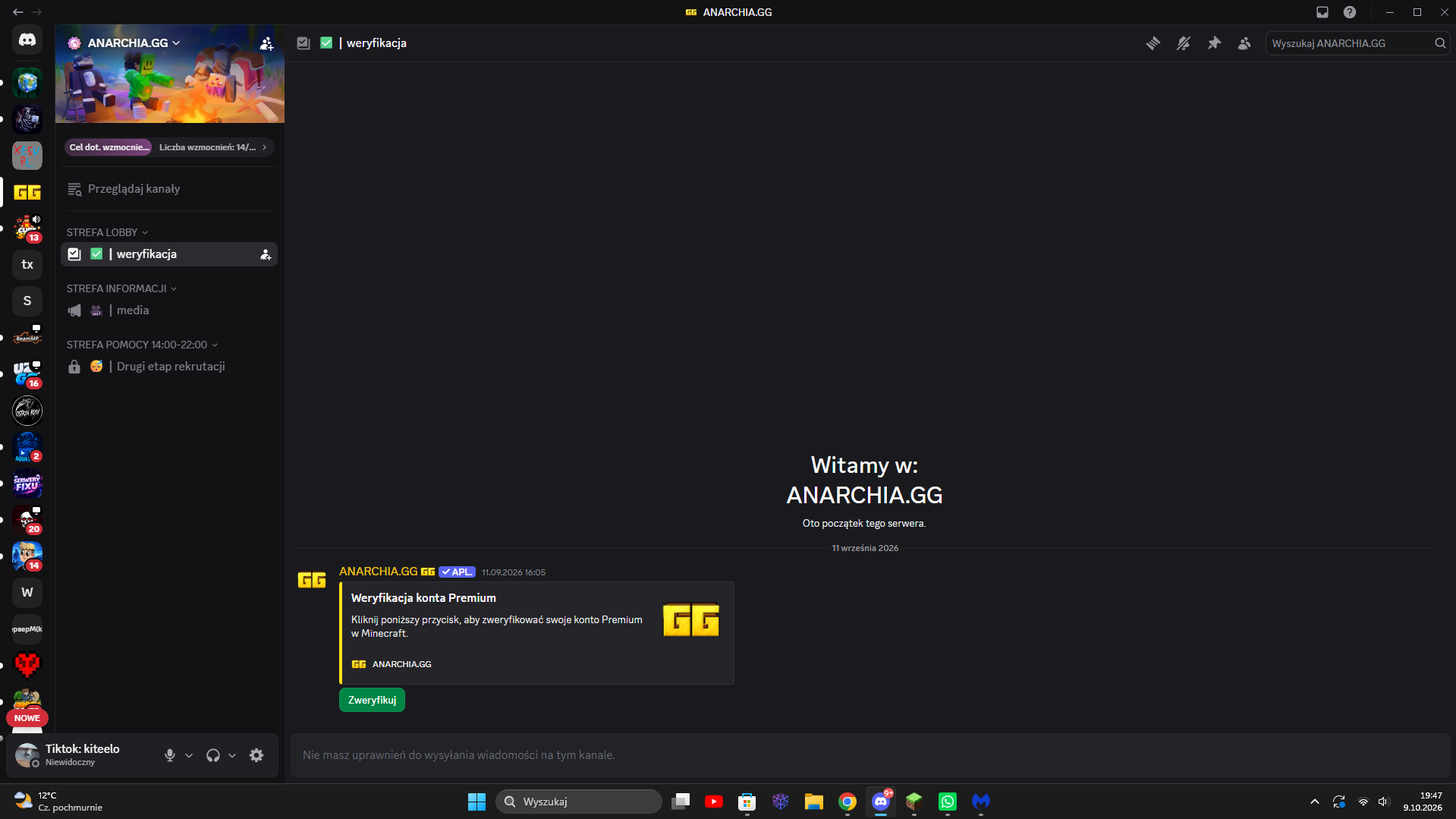Click ANARCHIA.GG author name on message
The image size is (1456, 819).
click(378, 572)
